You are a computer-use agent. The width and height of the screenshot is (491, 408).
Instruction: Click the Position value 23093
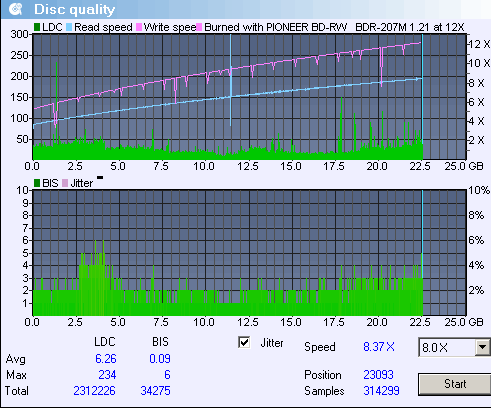(378, 375)
